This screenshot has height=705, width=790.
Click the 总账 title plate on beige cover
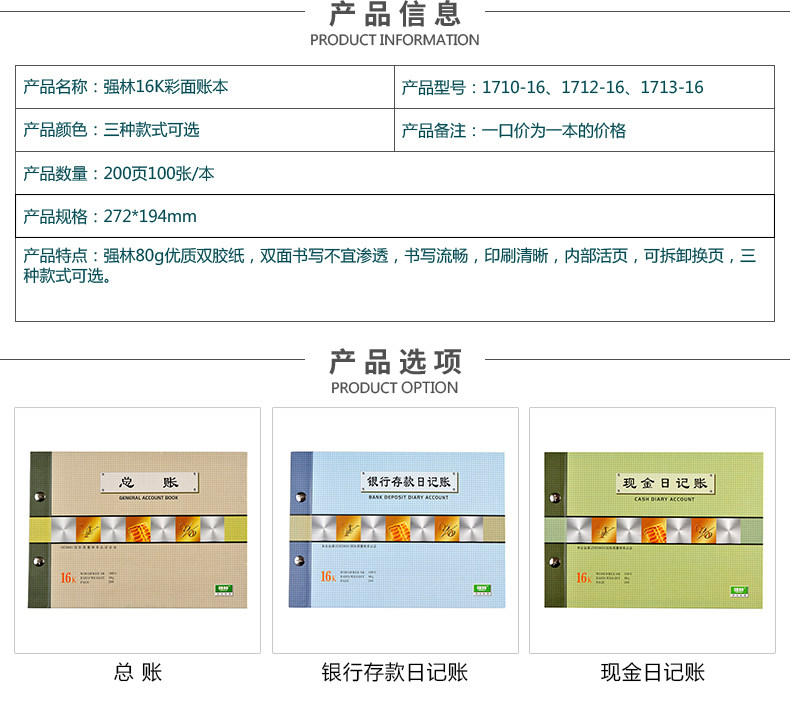149,482
